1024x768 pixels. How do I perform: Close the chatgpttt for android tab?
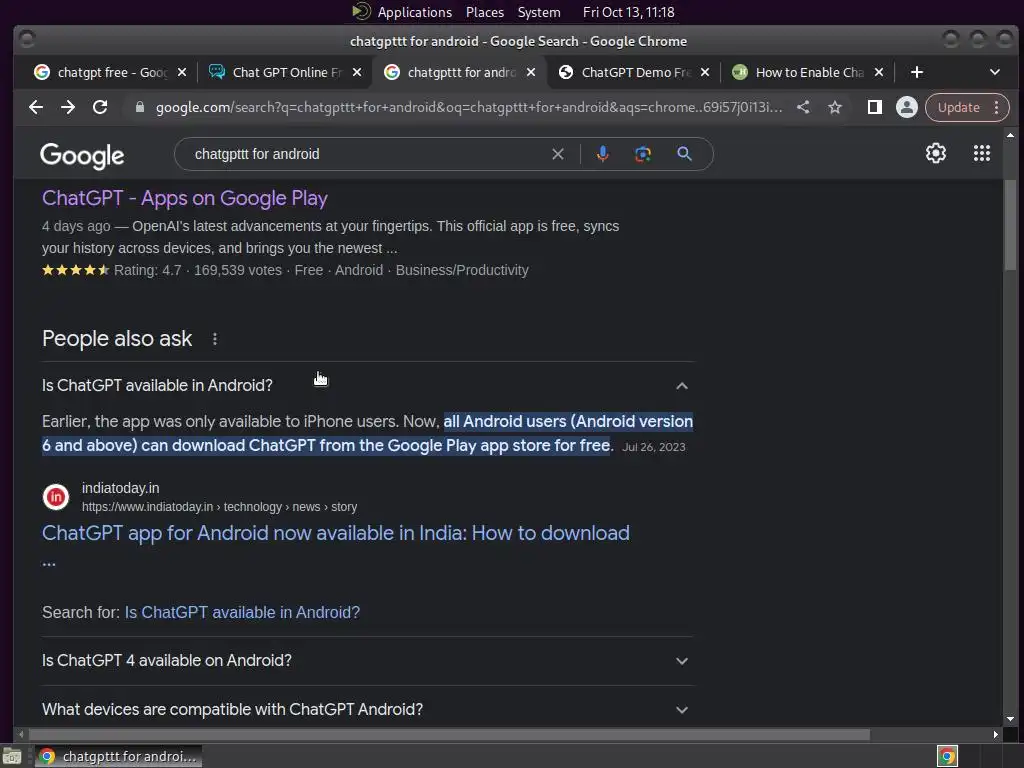[x=531, y=72]
